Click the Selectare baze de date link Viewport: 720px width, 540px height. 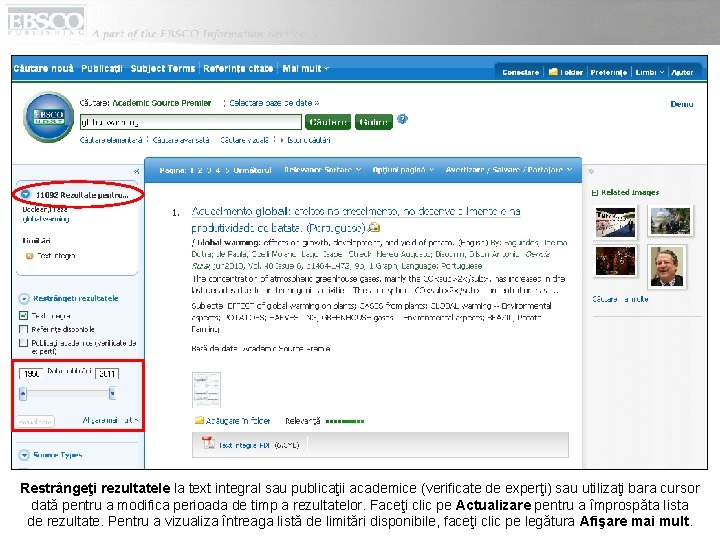tap(274, 103)
